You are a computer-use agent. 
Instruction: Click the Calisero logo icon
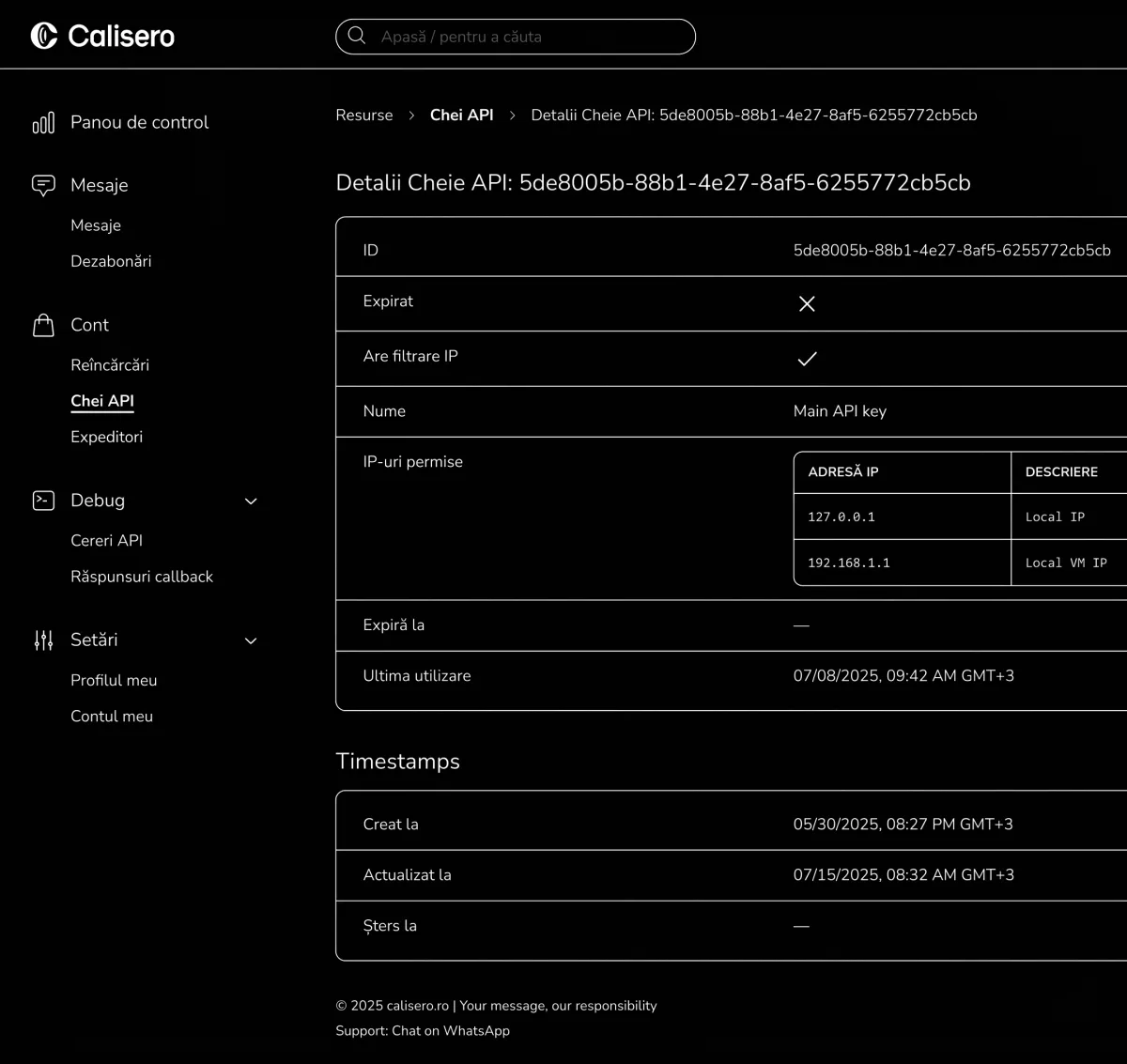click(44, 36)
